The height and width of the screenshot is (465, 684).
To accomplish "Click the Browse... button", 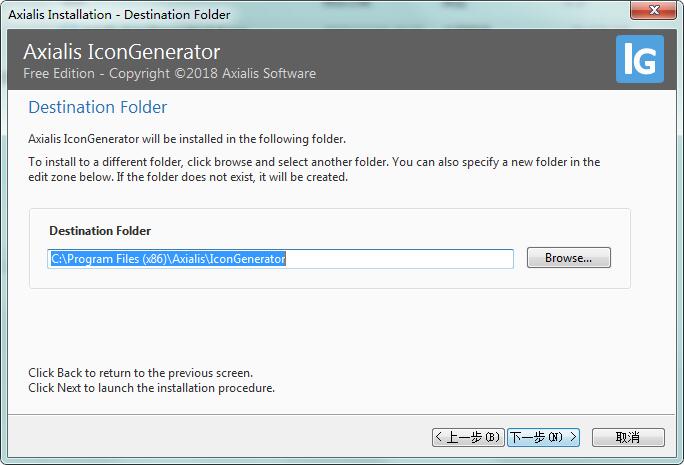I will click(568, 258).
